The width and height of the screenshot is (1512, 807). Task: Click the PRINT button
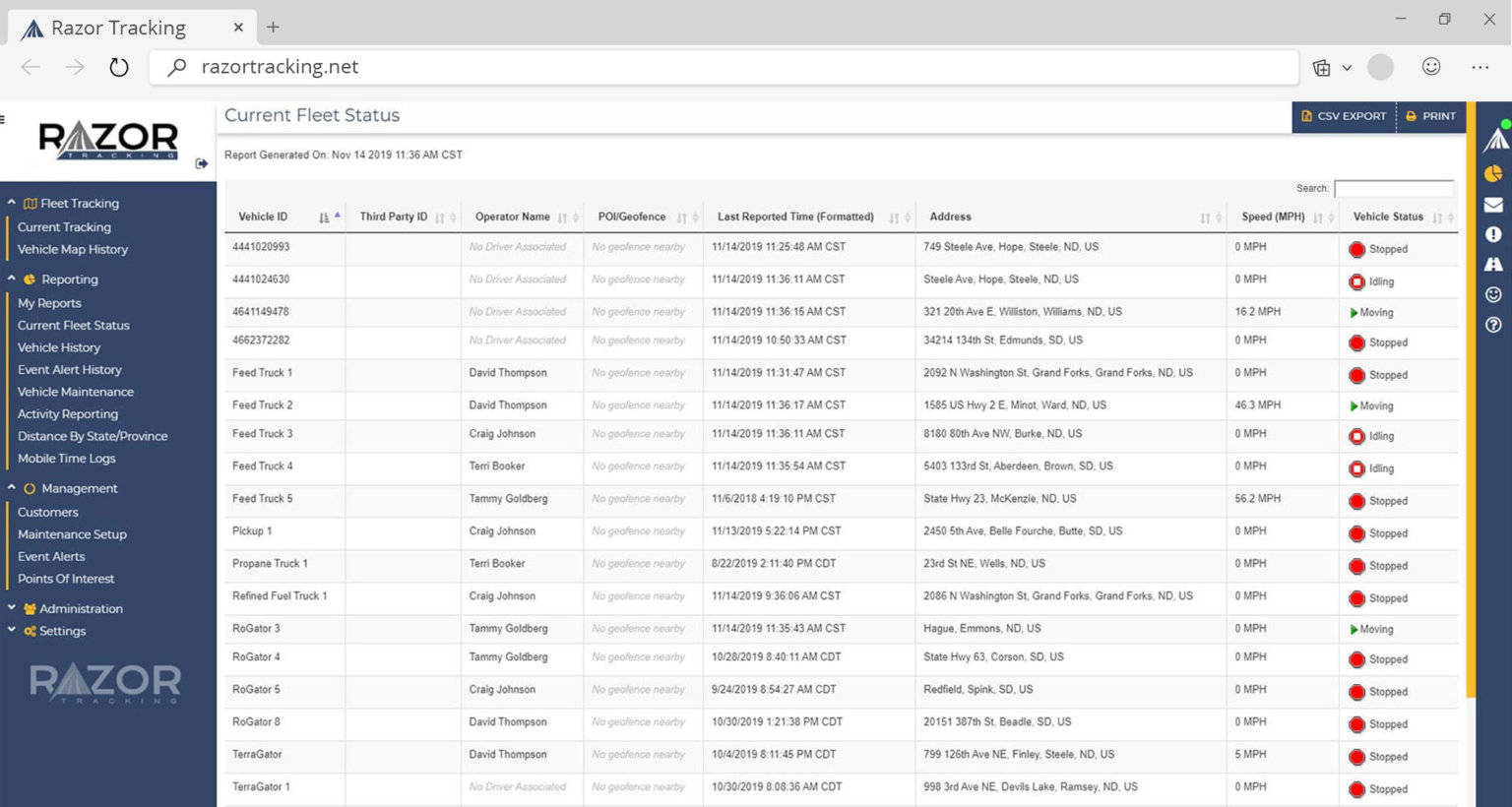click(1430, 116)
